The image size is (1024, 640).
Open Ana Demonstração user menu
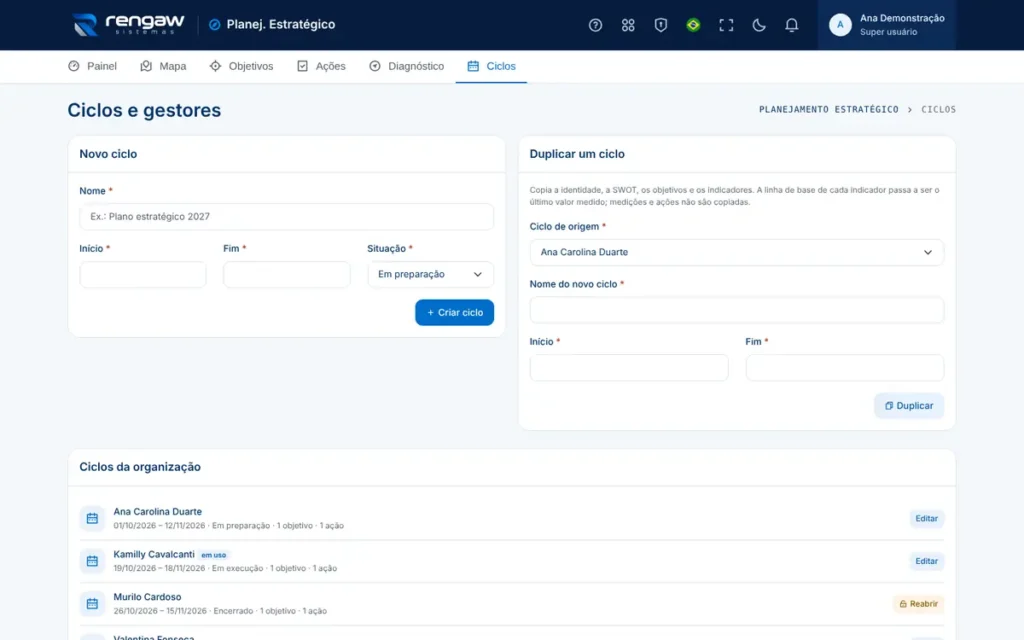[886, 25]
